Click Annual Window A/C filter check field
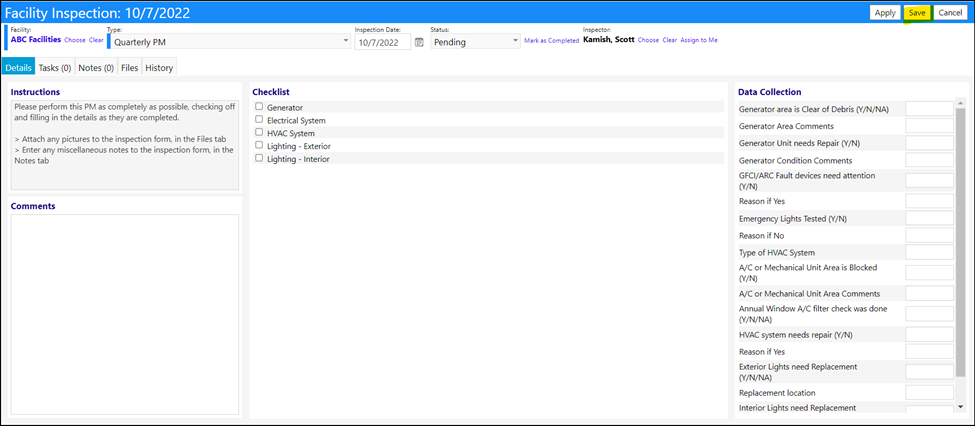The height and width of the screenshot is (426, 975). [929, 313]
